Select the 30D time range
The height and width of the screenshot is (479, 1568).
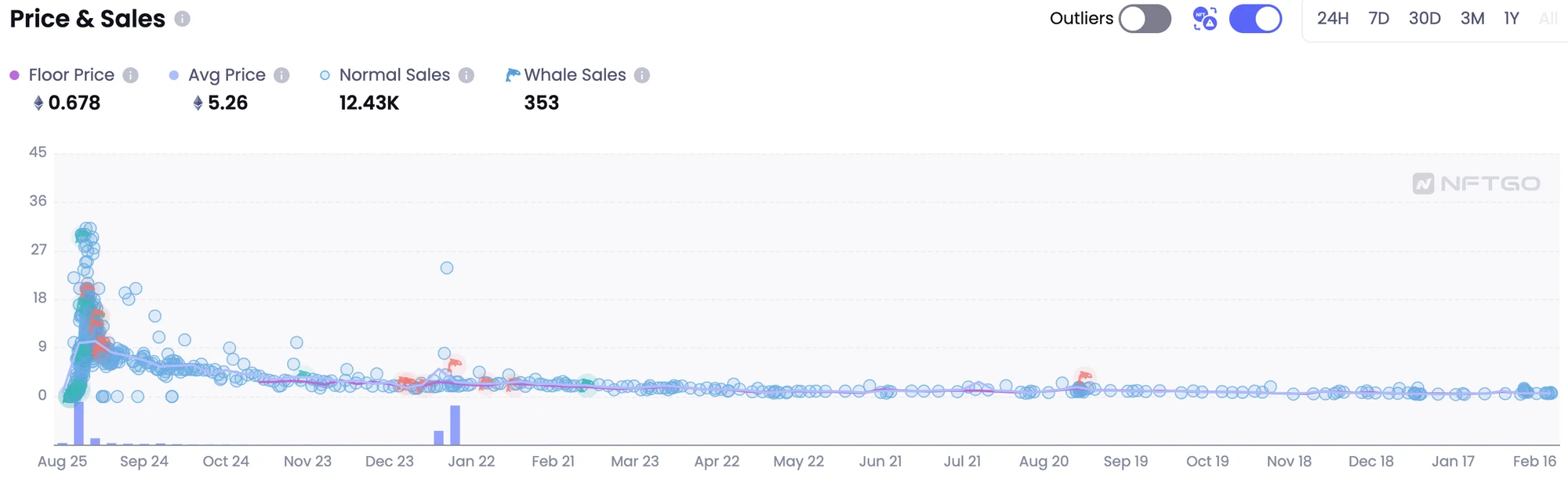[1425, 19]
